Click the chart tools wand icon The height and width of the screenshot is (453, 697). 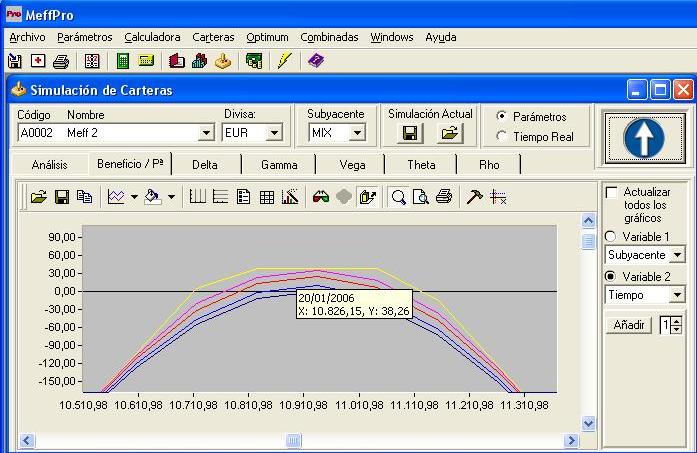click(290, 196)
